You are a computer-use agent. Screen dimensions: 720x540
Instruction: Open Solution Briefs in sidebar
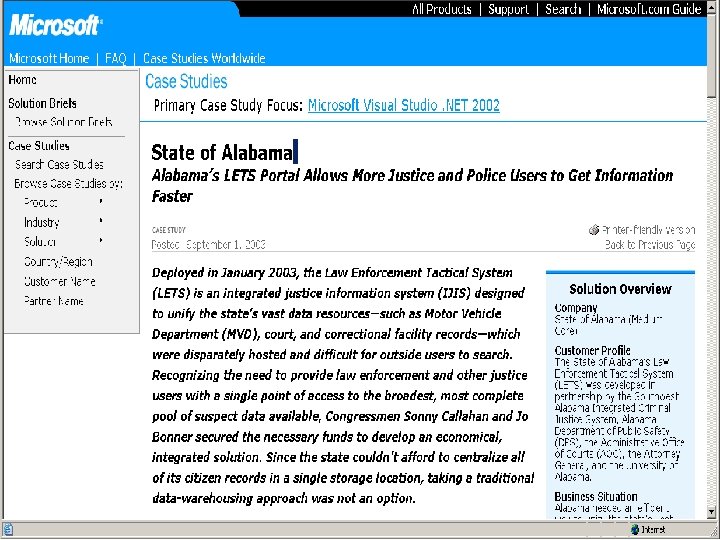[x=42, y=103]
